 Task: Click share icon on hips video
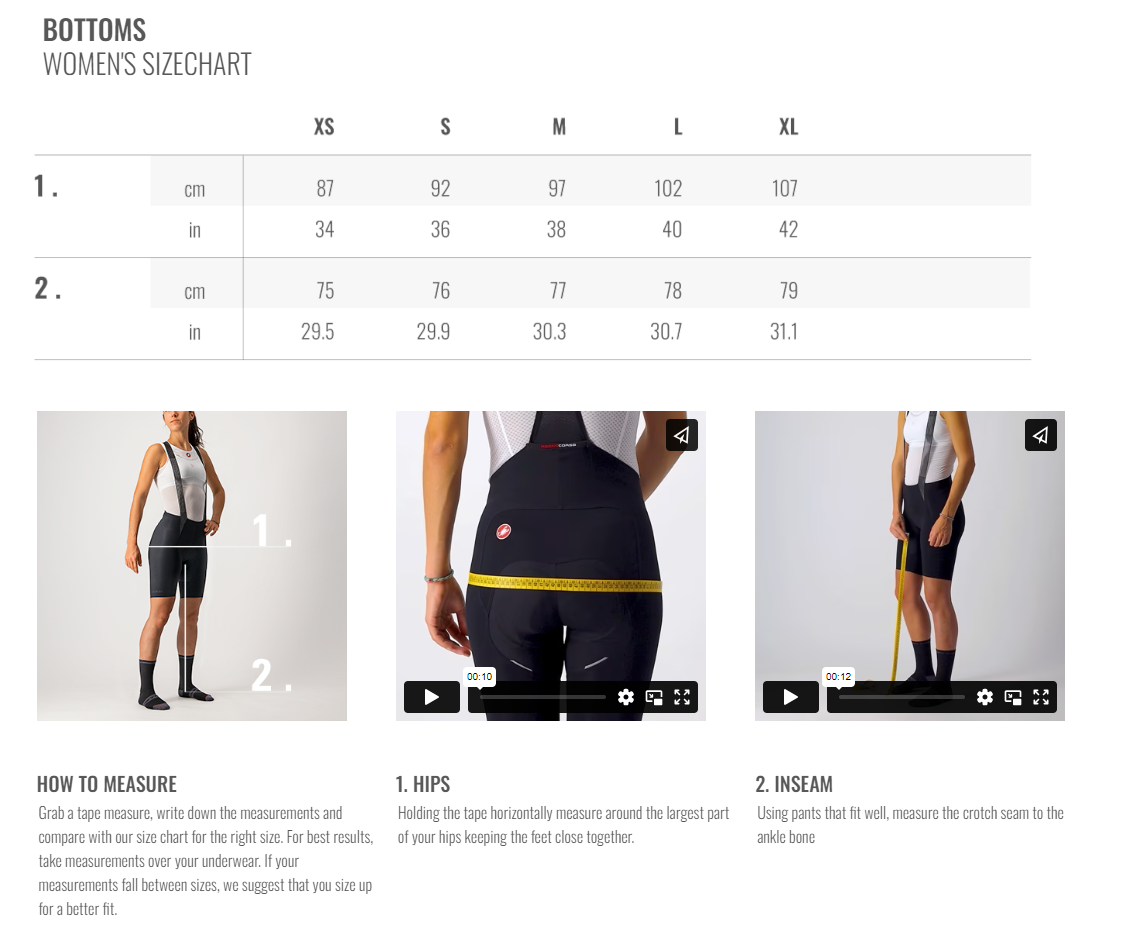(x=682, y=435)
